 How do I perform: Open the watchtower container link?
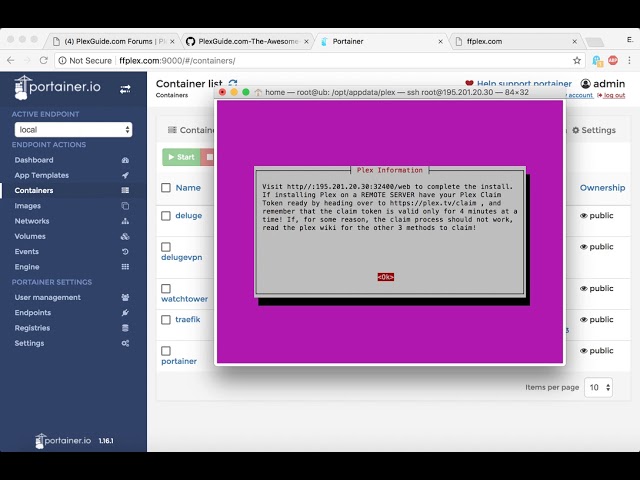point(184,299)
